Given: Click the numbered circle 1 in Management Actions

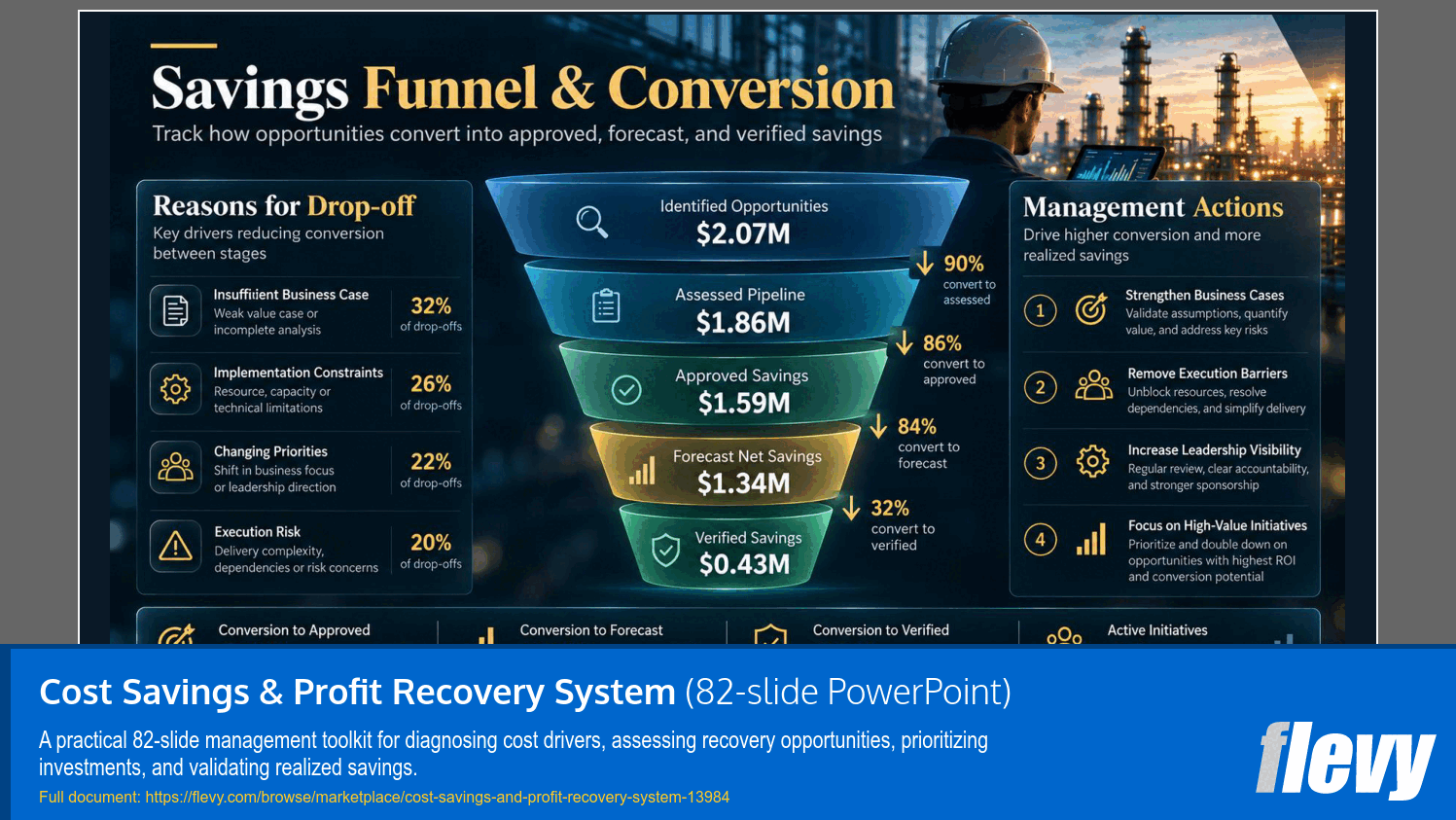Looking at the screenshot, I should [1041, 310].
